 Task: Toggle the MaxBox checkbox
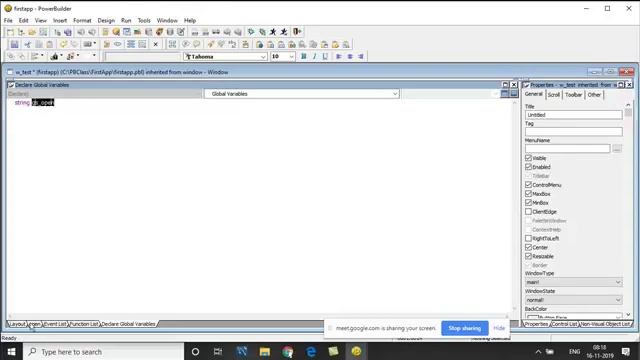click(x=529, y=194)
